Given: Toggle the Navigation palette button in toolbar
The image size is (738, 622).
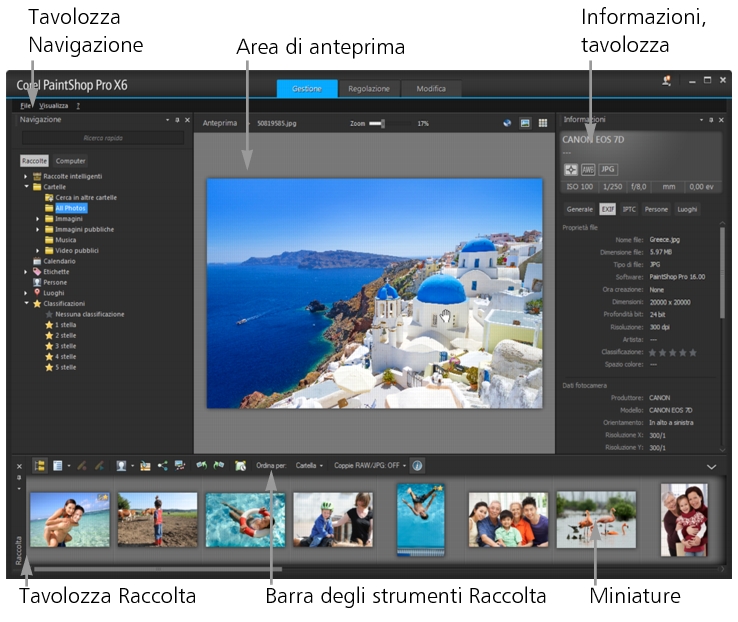Looking at the screenshot, I should point(40,465).
